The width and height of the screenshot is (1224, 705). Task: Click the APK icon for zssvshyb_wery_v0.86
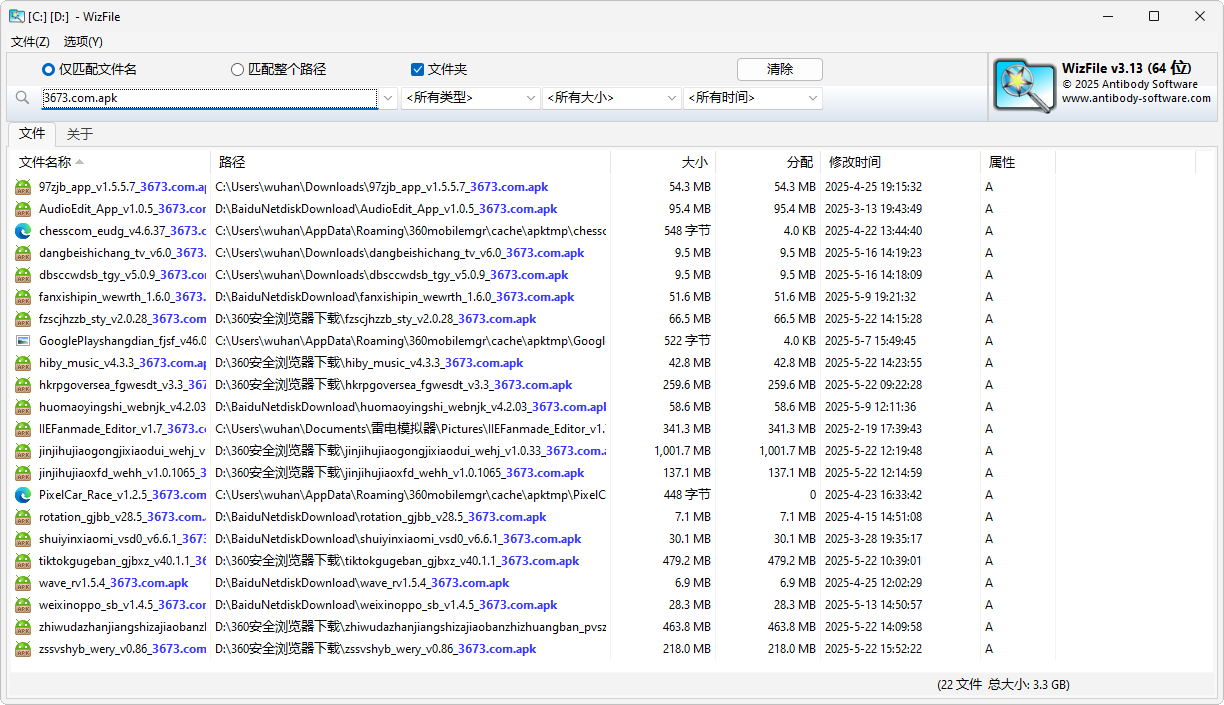[23, 649]
